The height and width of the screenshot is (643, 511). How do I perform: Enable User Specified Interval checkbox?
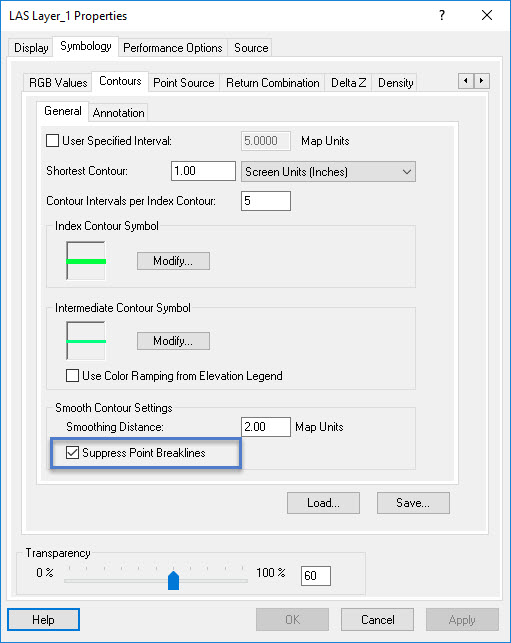pos(52,141)
